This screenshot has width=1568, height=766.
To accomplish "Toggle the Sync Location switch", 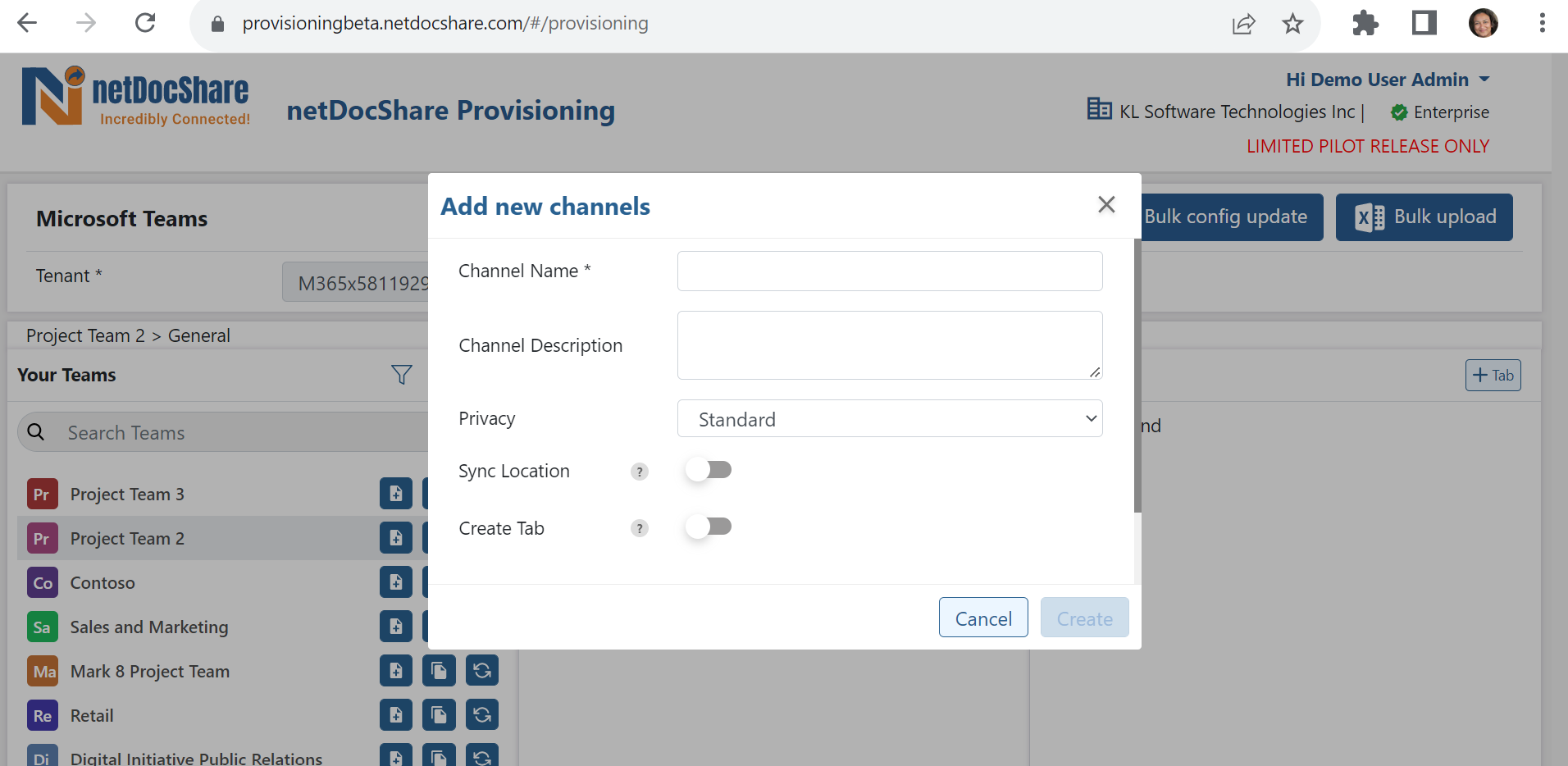I will pos(709,470).
